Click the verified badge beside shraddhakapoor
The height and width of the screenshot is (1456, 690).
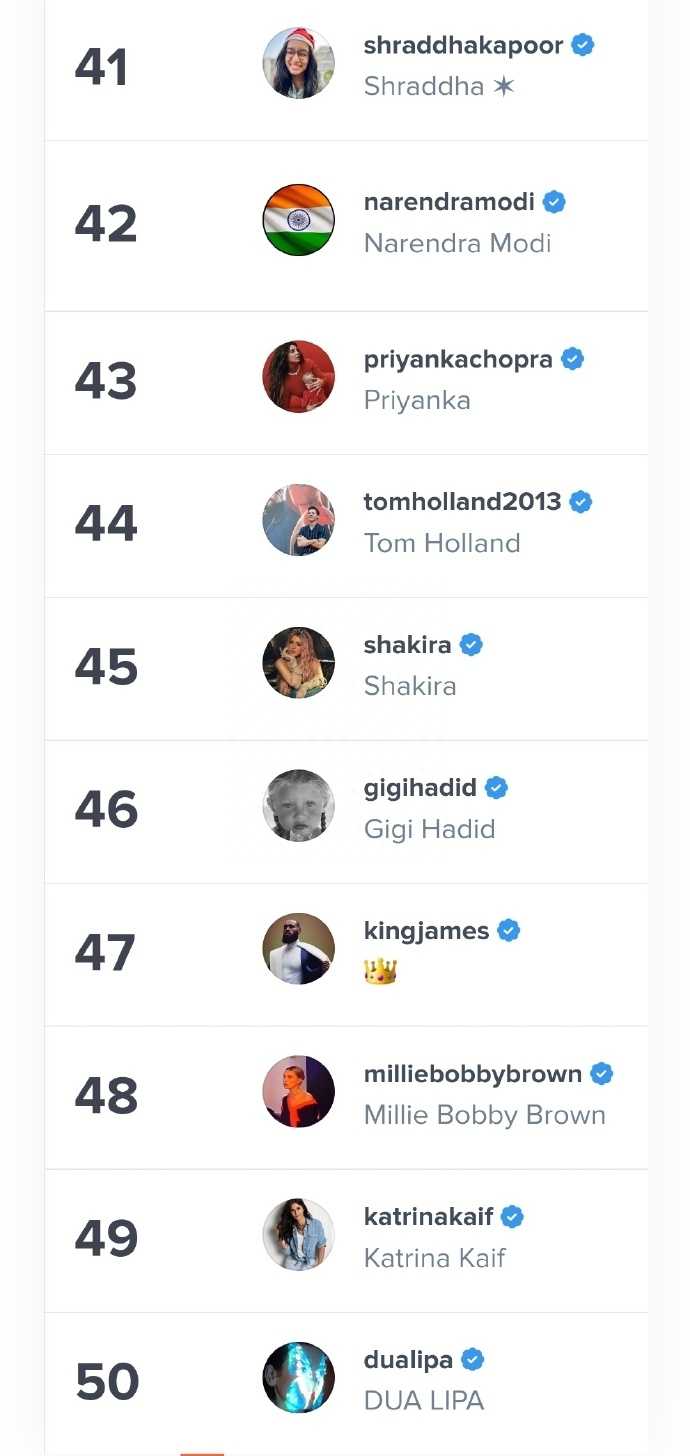(x=583, y=45)
